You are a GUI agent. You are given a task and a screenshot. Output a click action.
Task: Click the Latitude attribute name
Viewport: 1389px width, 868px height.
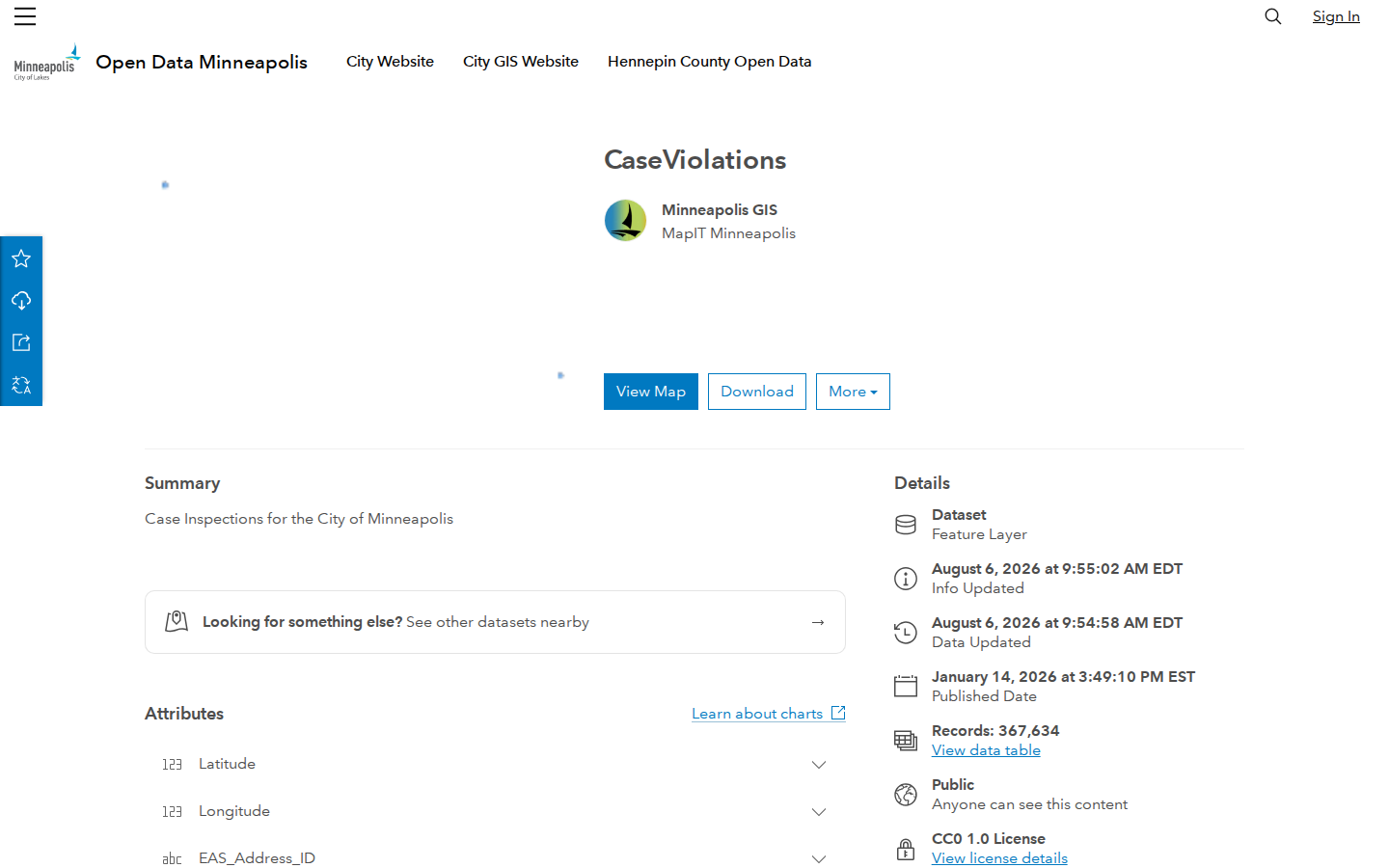tap(227, 764)
